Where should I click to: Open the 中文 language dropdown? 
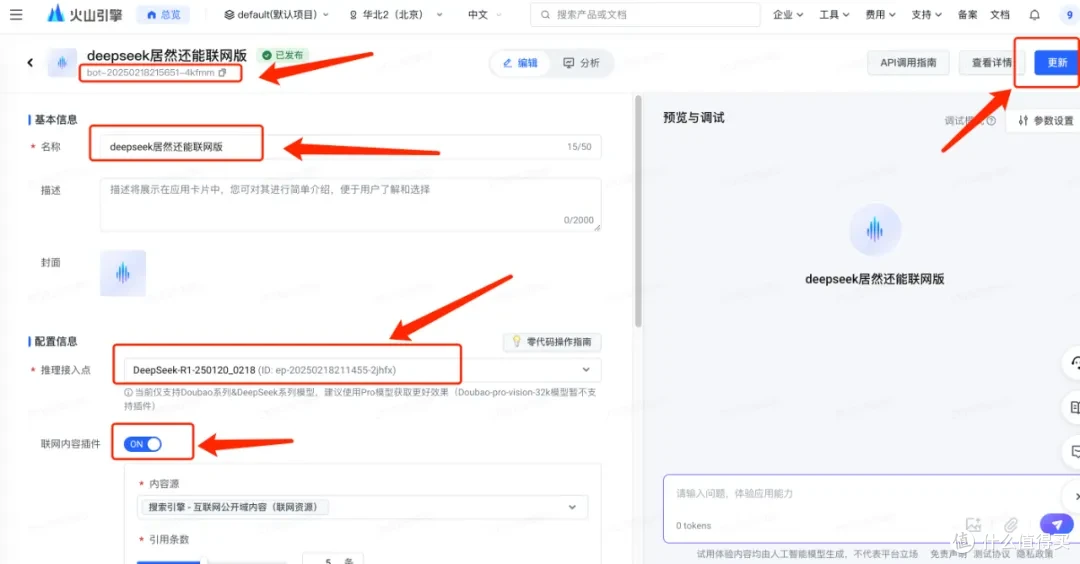click(484, 14)
